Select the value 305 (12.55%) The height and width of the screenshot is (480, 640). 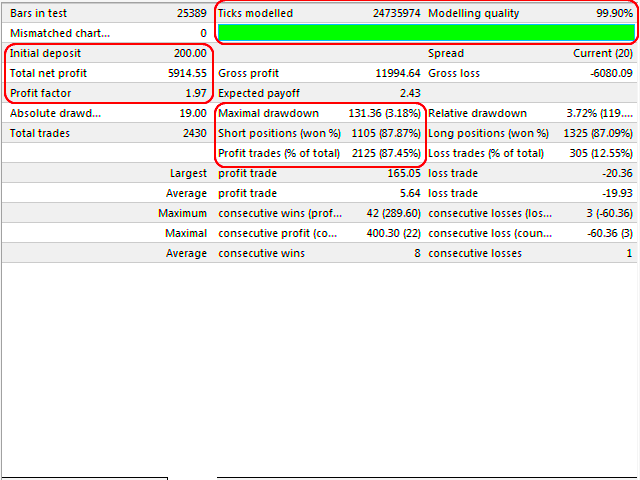(601, 153)
